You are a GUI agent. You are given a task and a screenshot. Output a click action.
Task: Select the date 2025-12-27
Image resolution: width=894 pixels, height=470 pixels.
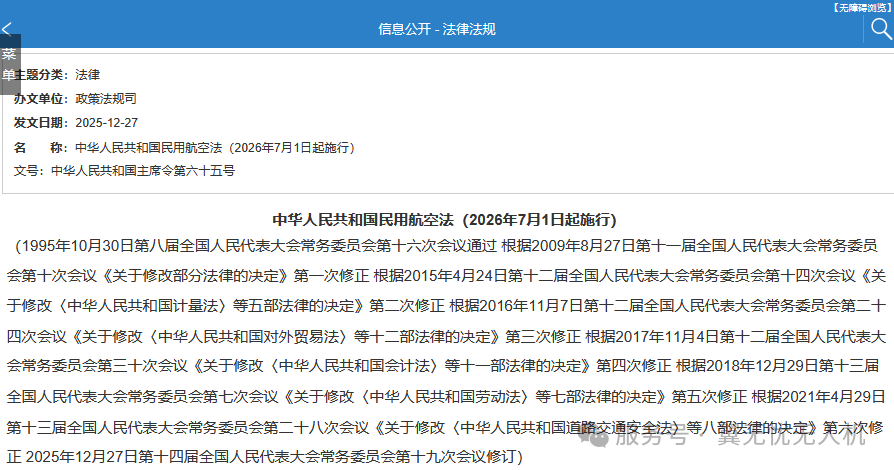pos(107,123)
